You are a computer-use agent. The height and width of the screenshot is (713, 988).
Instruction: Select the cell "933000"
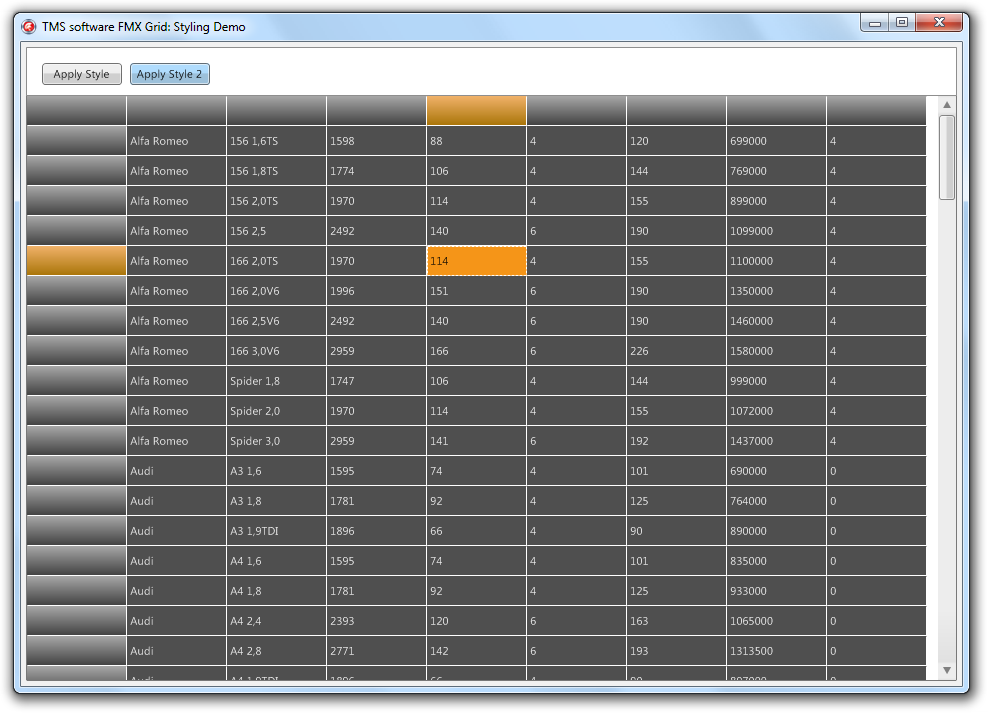[x=776, y=591]
